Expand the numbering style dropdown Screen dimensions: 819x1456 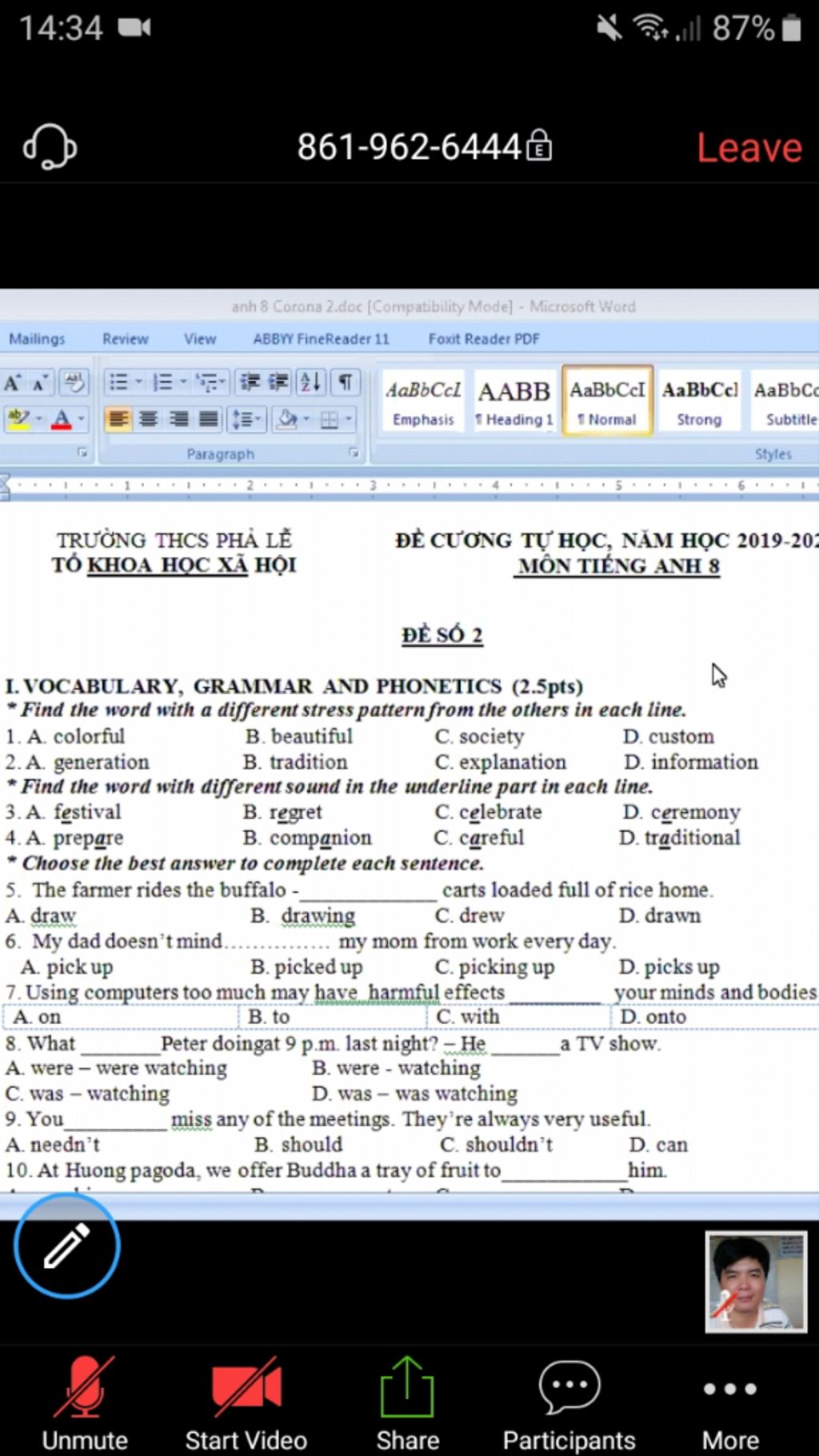184,382
